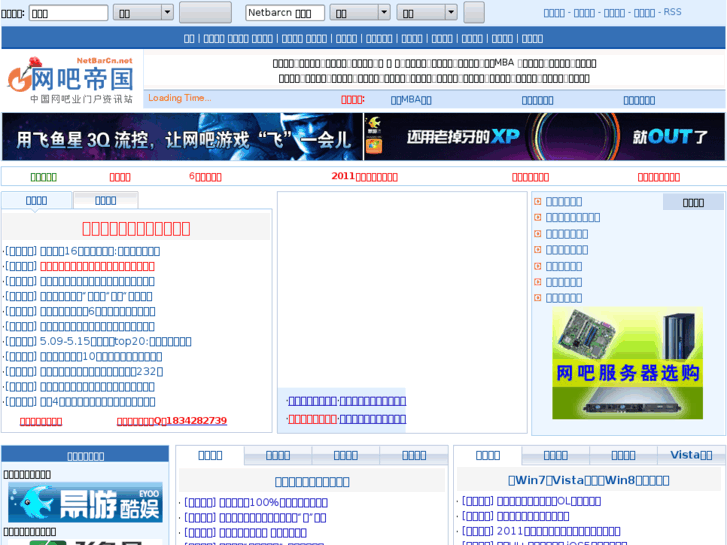Open the dropdown beside the first search box
Screen dimensions: 727x545
tap(143, 13)
